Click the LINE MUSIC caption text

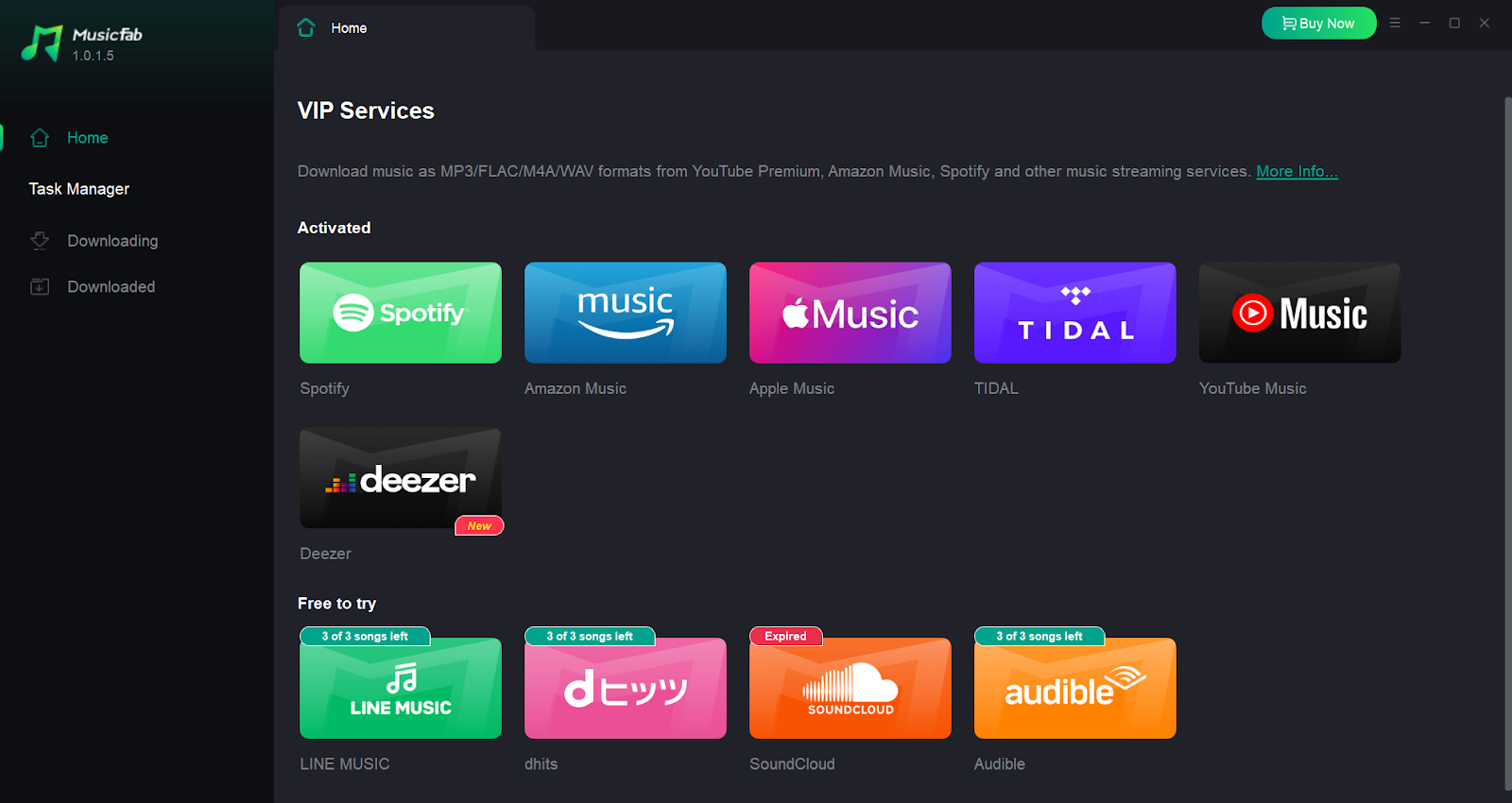344,764
